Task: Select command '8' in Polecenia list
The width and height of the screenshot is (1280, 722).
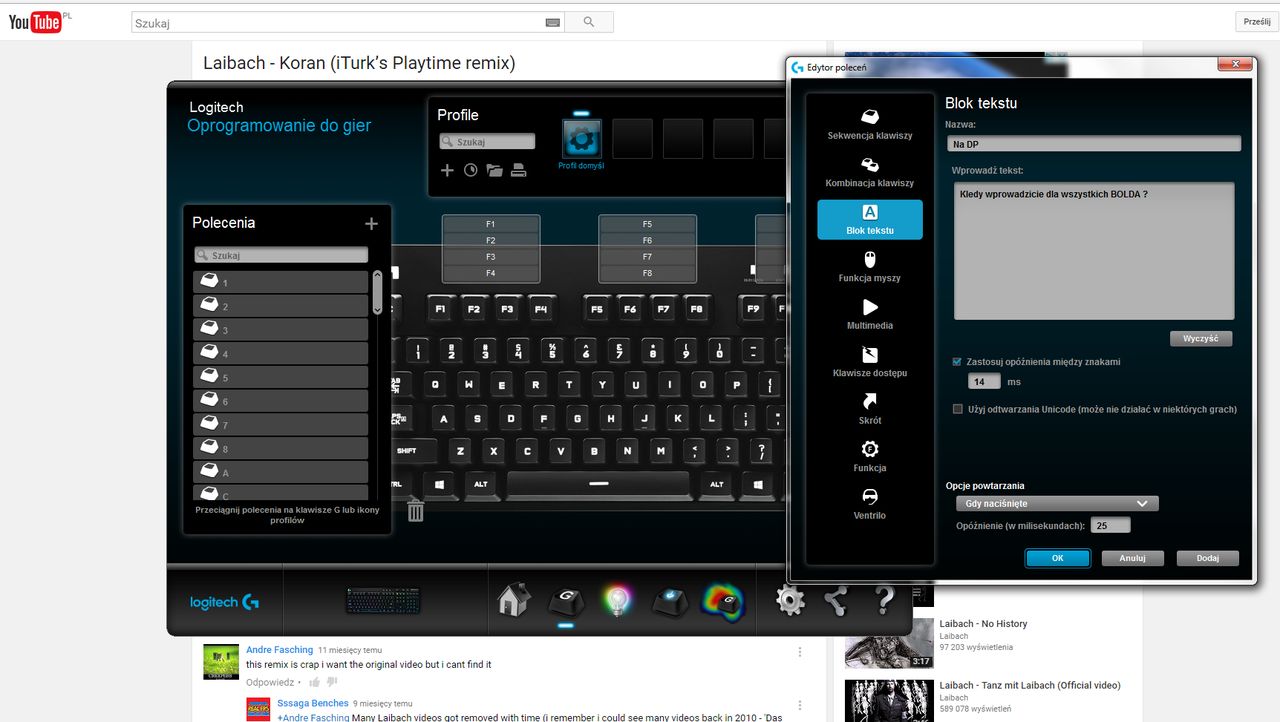Action: tap(281, 448)
